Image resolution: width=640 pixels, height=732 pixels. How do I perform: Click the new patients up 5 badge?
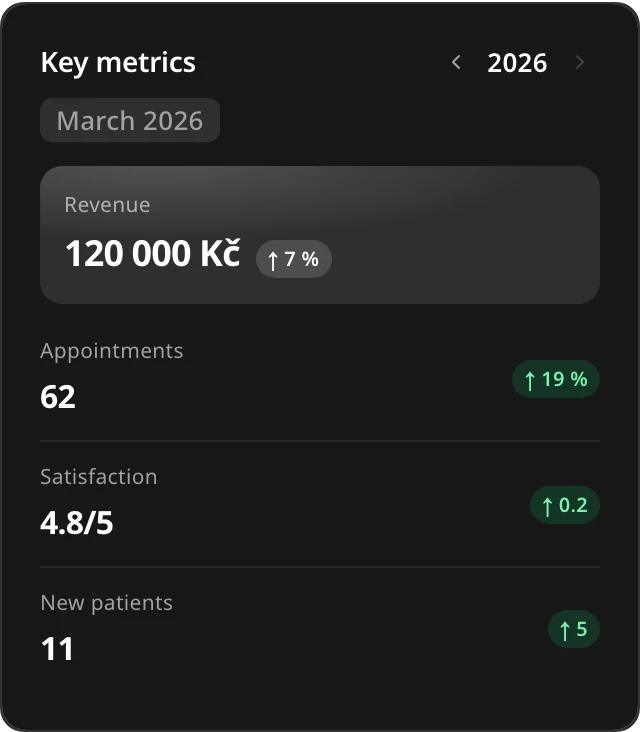[574, 629]
